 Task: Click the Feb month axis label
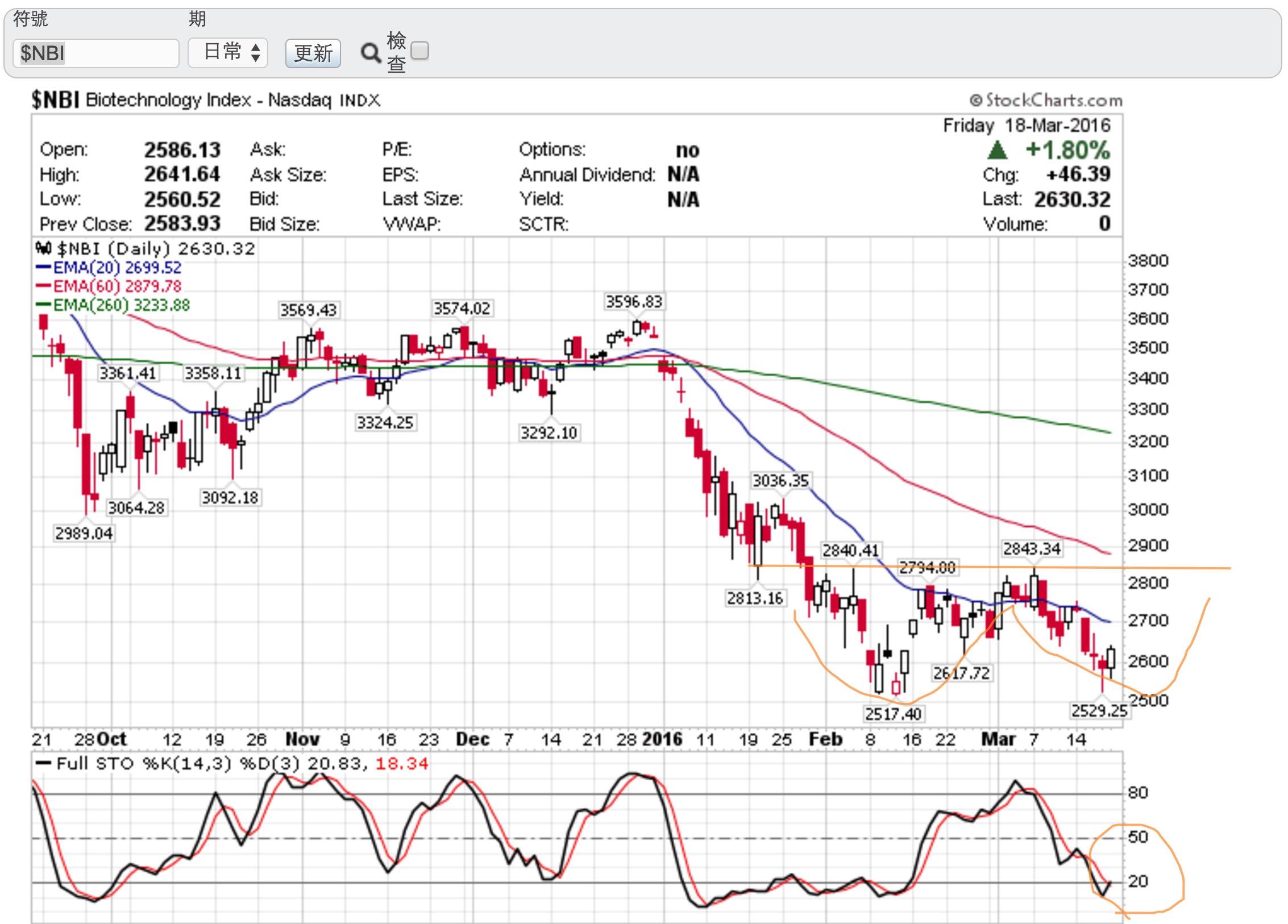point(825,739)
